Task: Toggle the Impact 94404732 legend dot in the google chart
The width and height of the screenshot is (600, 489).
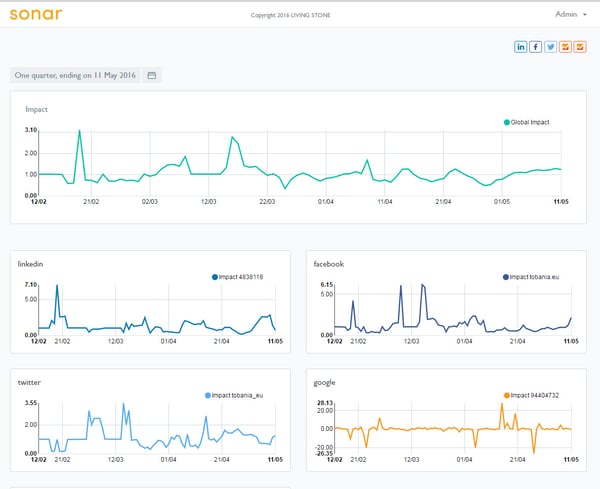Action: (507, 395)
